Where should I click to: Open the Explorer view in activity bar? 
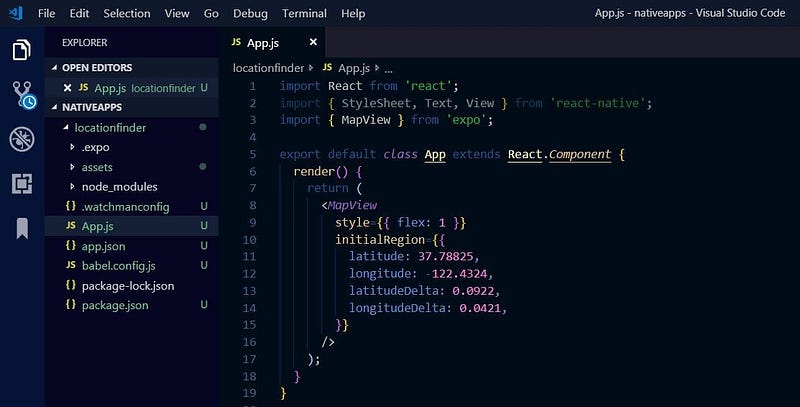pyautogui.click(x=22, y=50)
